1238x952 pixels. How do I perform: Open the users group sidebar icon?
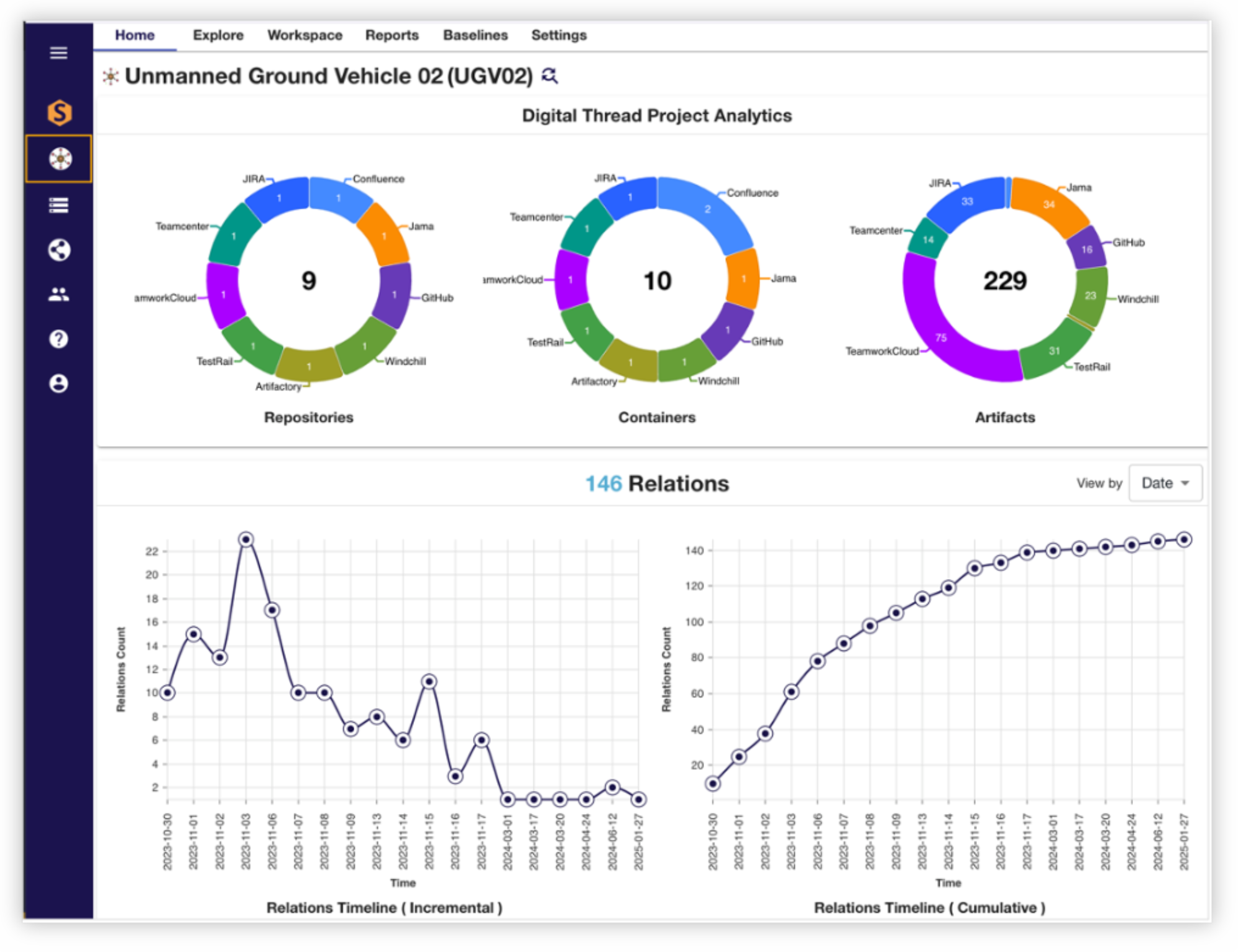(59, 295)
